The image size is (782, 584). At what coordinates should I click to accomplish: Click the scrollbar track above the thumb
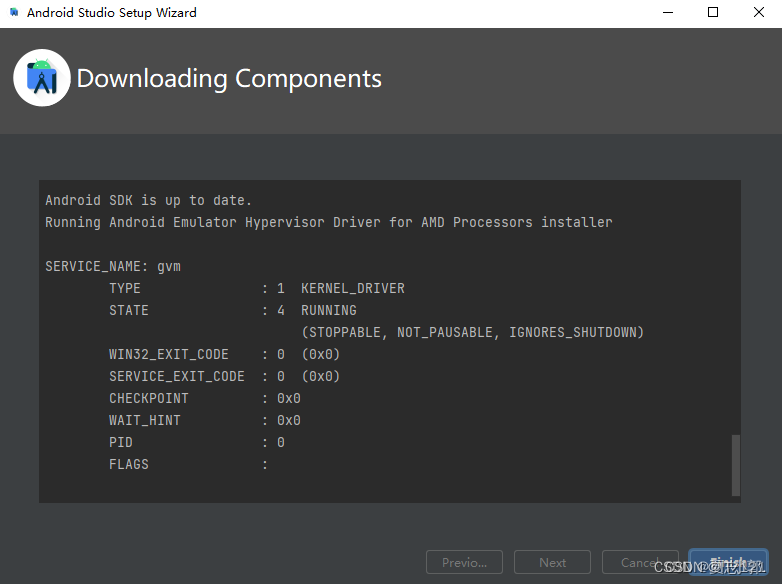(736, 307)
